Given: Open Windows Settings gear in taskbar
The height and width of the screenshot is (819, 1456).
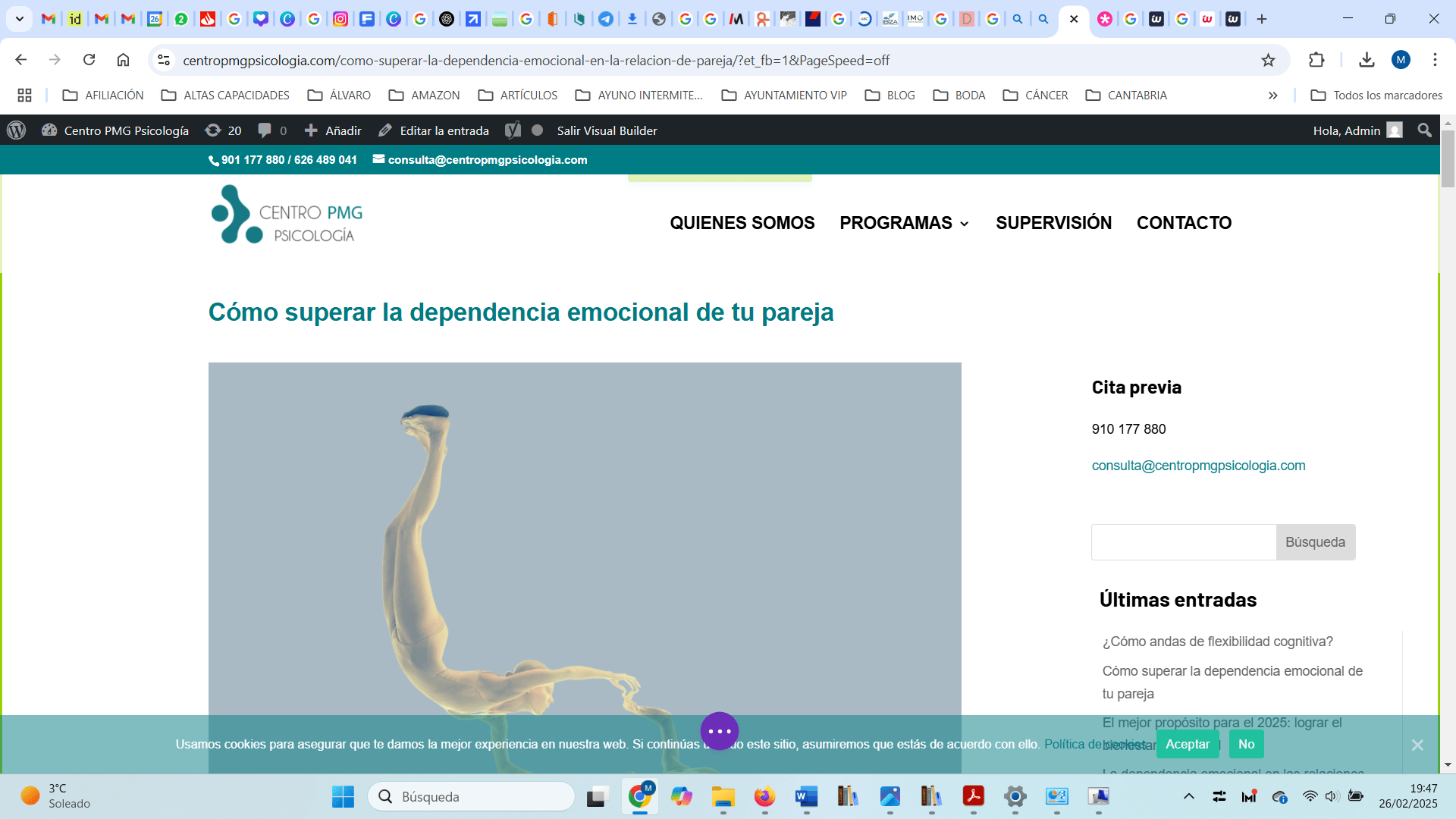Looking at the screenshot, I should pyautogui.click(x=1015, y=796).
